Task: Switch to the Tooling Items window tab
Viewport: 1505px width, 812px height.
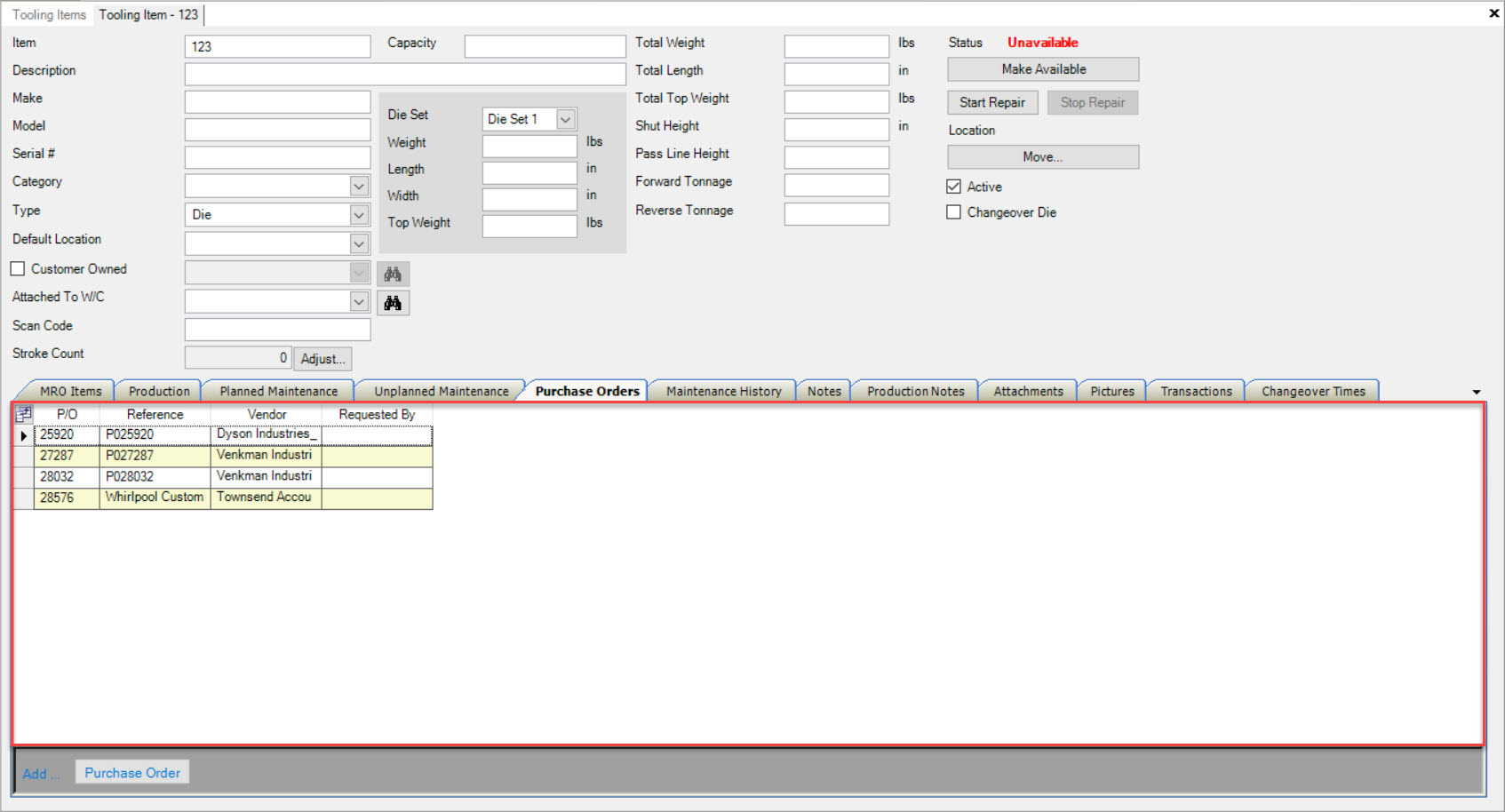Action: click(49, 14)
